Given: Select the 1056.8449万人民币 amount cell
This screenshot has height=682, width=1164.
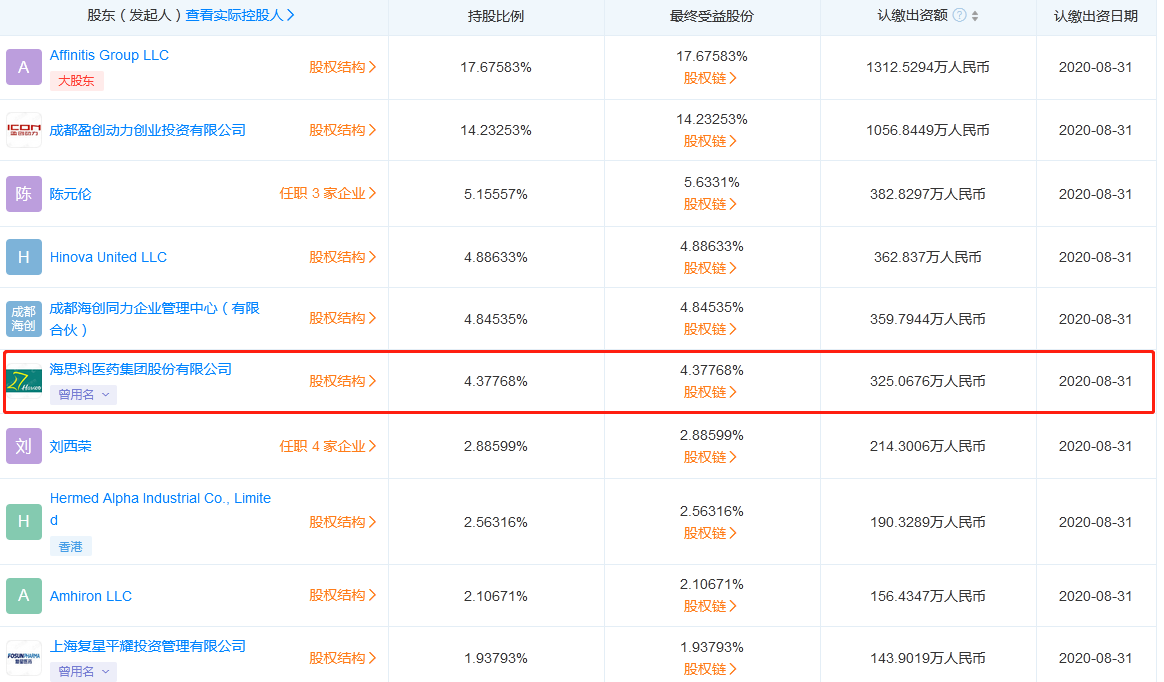Looking at the screenshot, I should tap(928, 131).
